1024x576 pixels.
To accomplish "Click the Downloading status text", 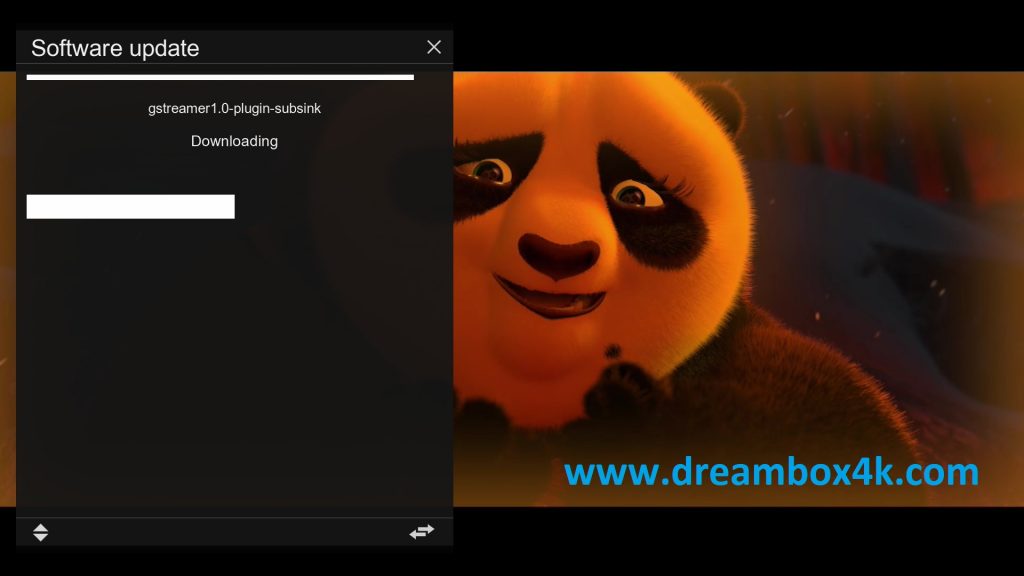I will 234,141.
